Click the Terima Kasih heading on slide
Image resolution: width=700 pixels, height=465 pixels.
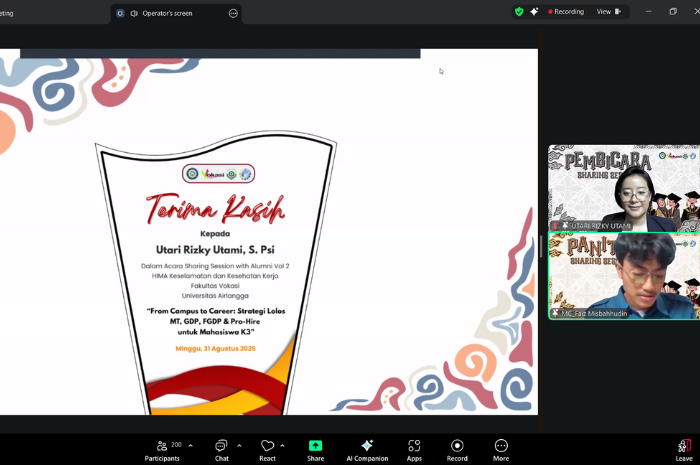(x=215, y=208)
